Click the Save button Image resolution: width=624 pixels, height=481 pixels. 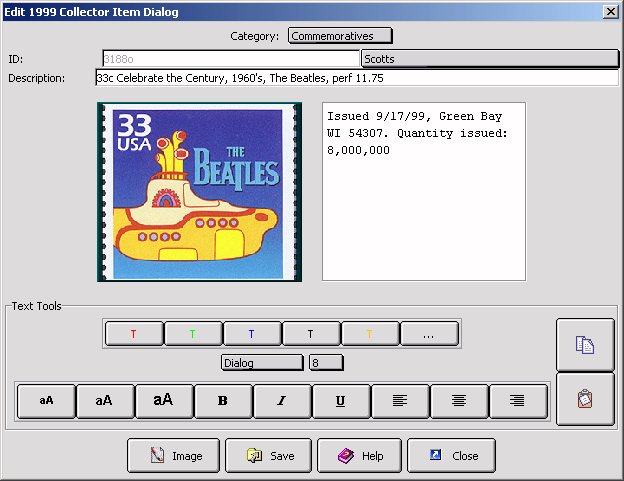[x=268, y=456]
